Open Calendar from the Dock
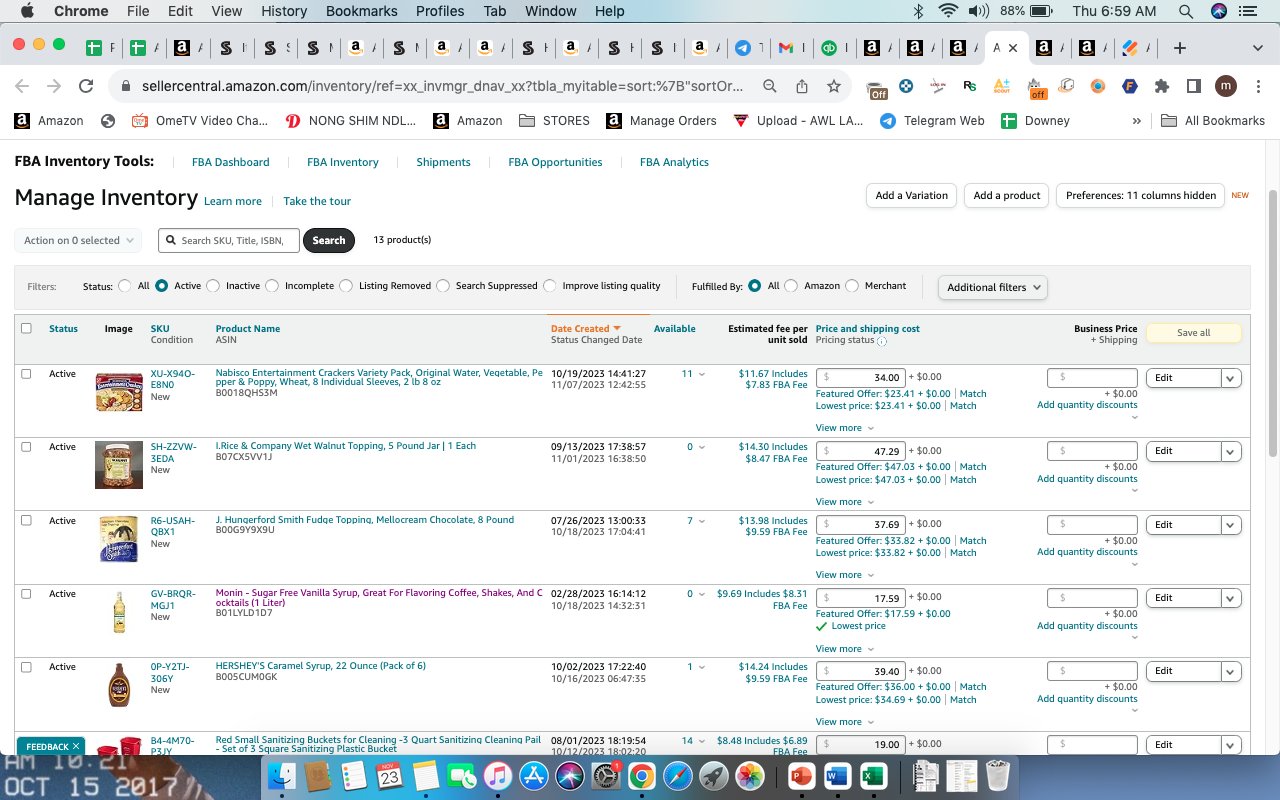This screenshot has width=1280, height=800. [389, 775]
